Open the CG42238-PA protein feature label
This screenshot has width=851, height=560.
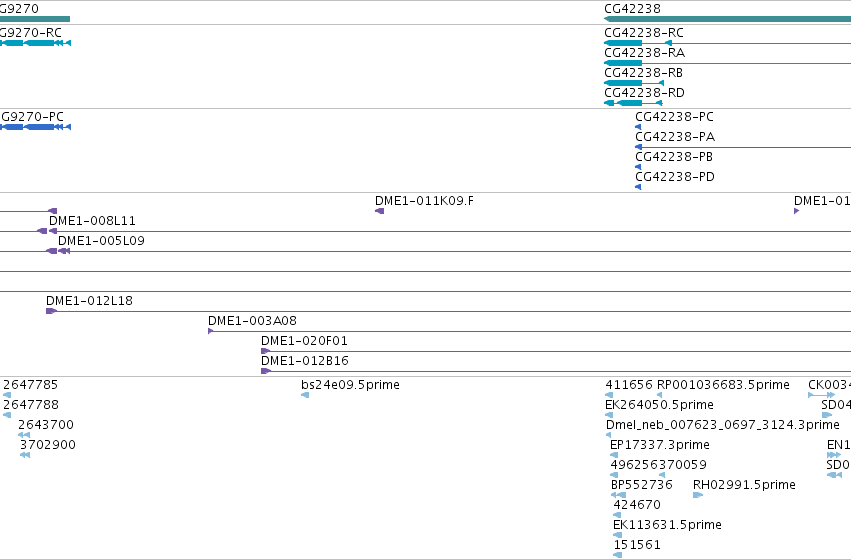coord(675,137)
